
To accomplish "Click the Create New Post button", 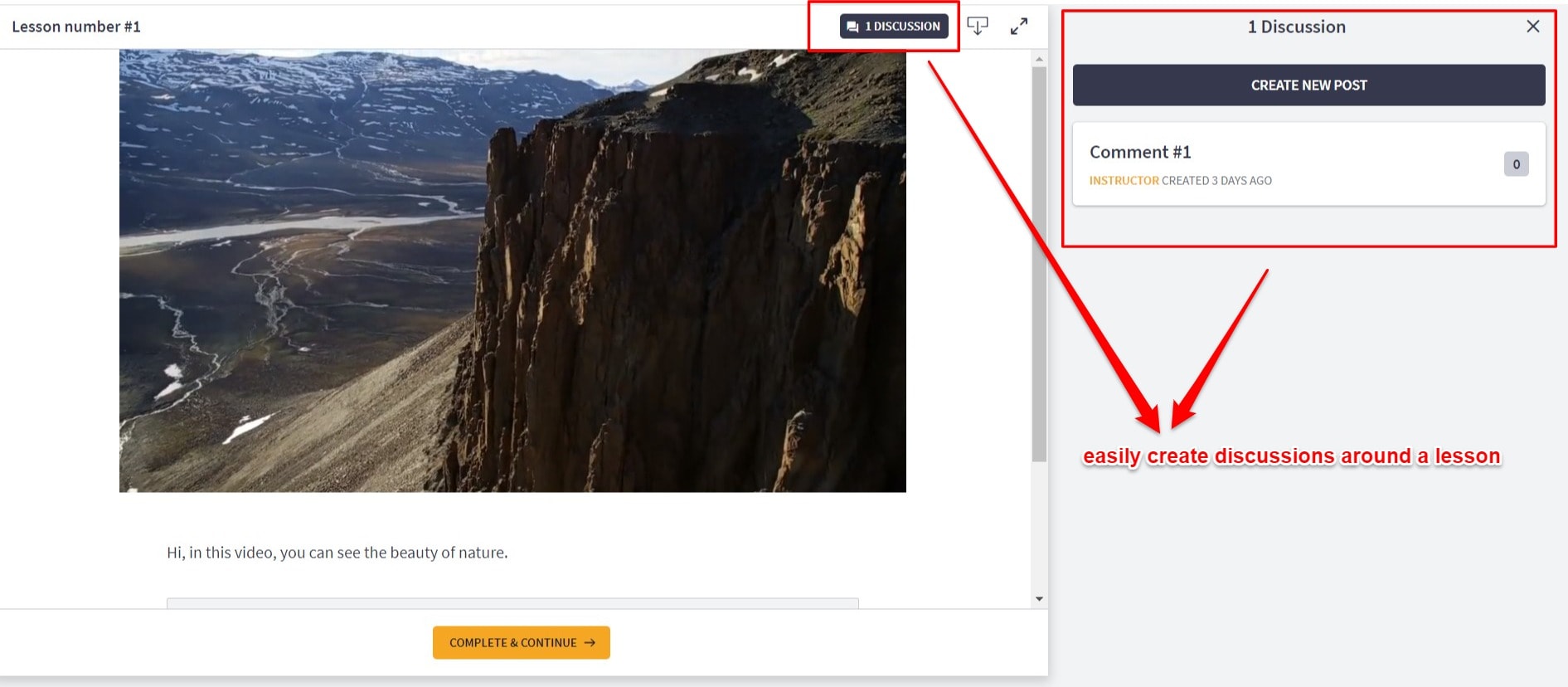I will tap(1308, 85).
